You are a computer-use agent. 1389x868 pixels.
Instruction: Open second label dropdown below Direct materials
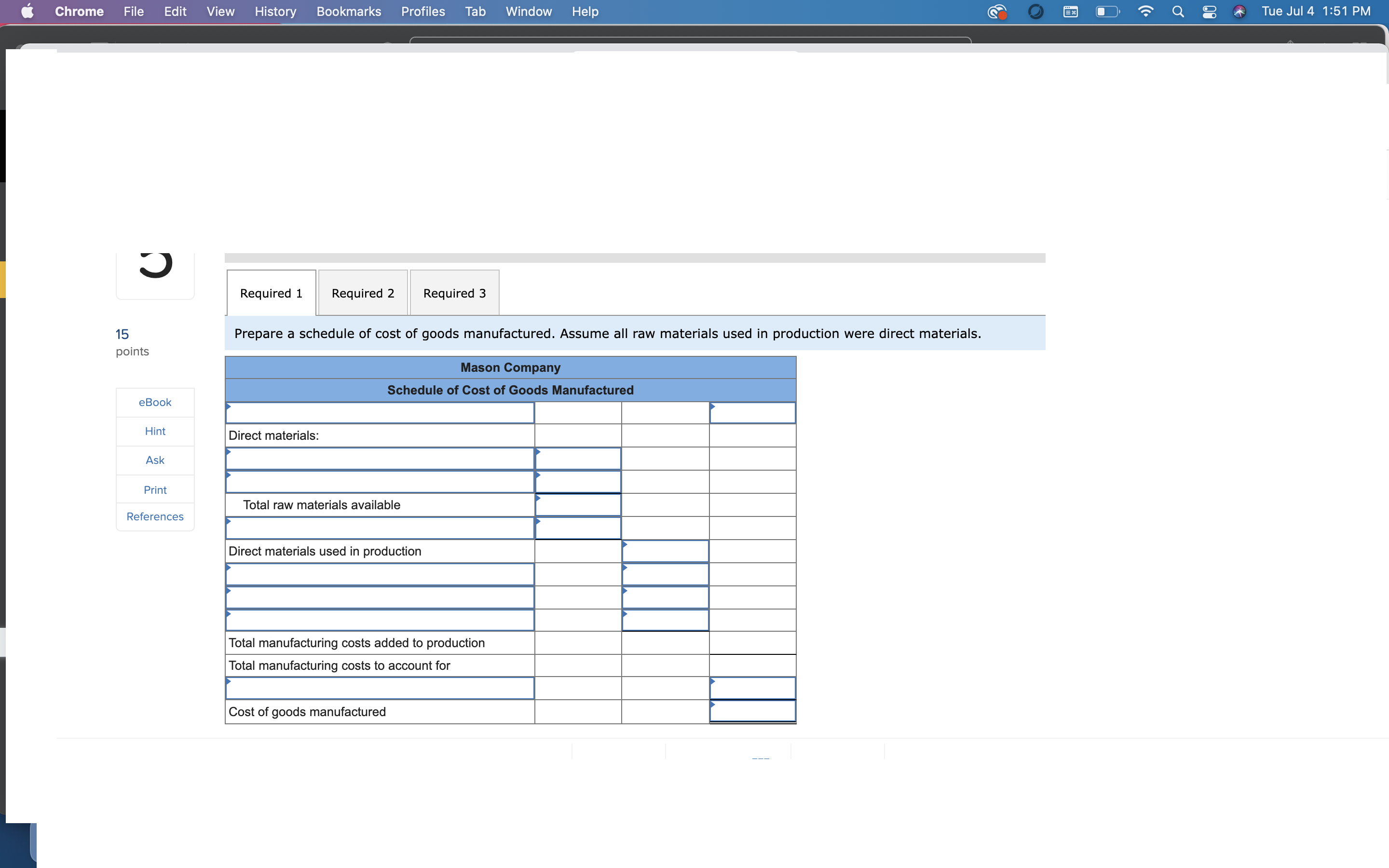pos(380,482)
